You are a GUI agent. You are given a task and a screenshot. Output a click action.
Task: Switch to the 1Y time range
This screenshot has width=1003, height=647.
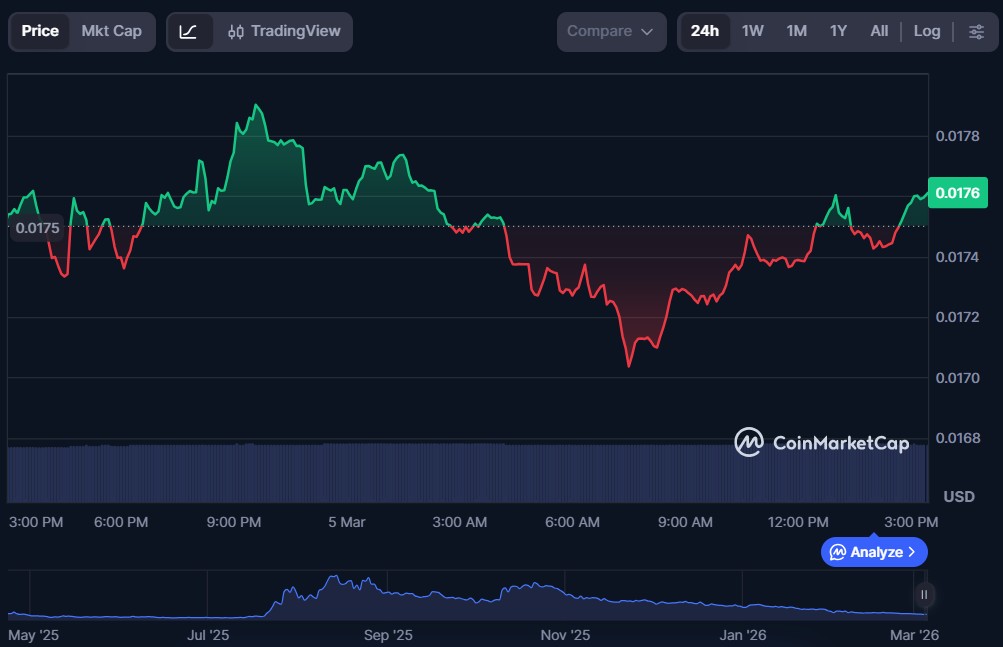pyautogui.click(x=838, y=31)
